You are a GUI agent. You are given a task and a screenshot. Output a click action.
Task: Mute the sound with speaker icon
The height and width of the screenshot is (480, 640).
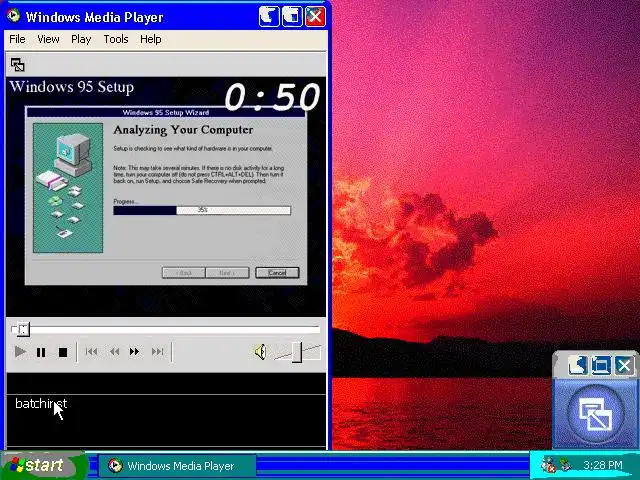pyautogui.click(x=260, y=351)
